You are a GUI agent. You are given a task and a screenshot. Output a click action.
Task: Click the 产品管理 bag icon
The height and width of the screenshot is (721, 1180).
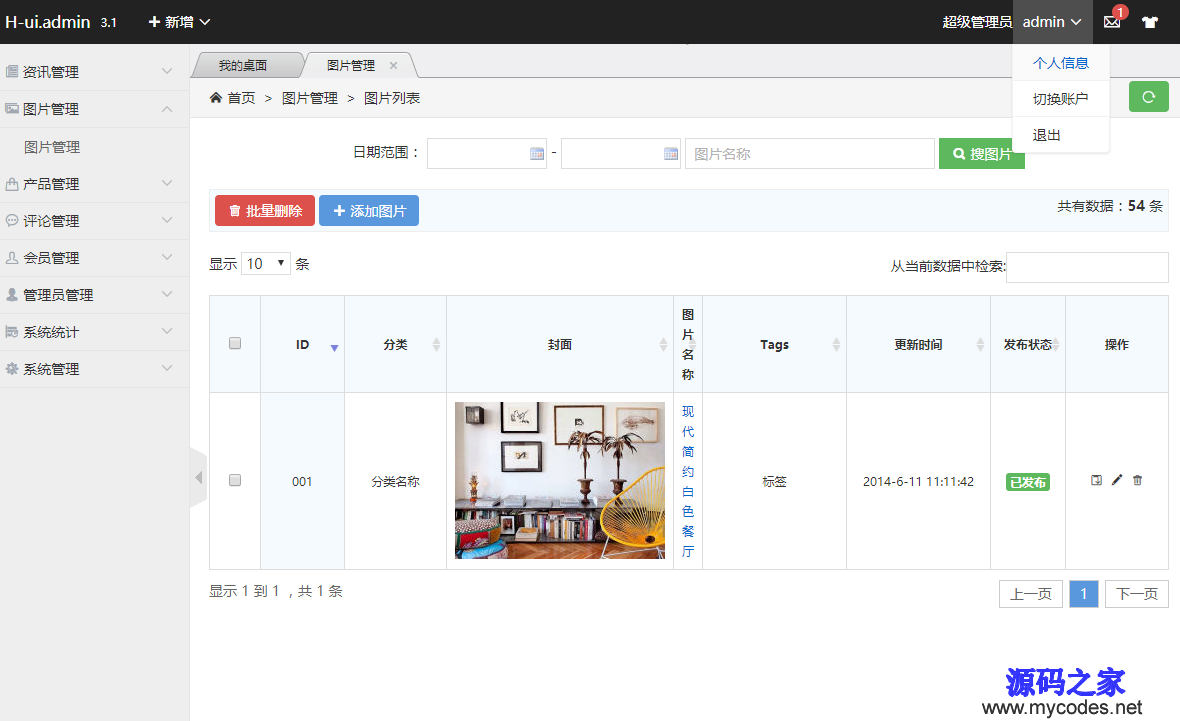click(12, 184)
